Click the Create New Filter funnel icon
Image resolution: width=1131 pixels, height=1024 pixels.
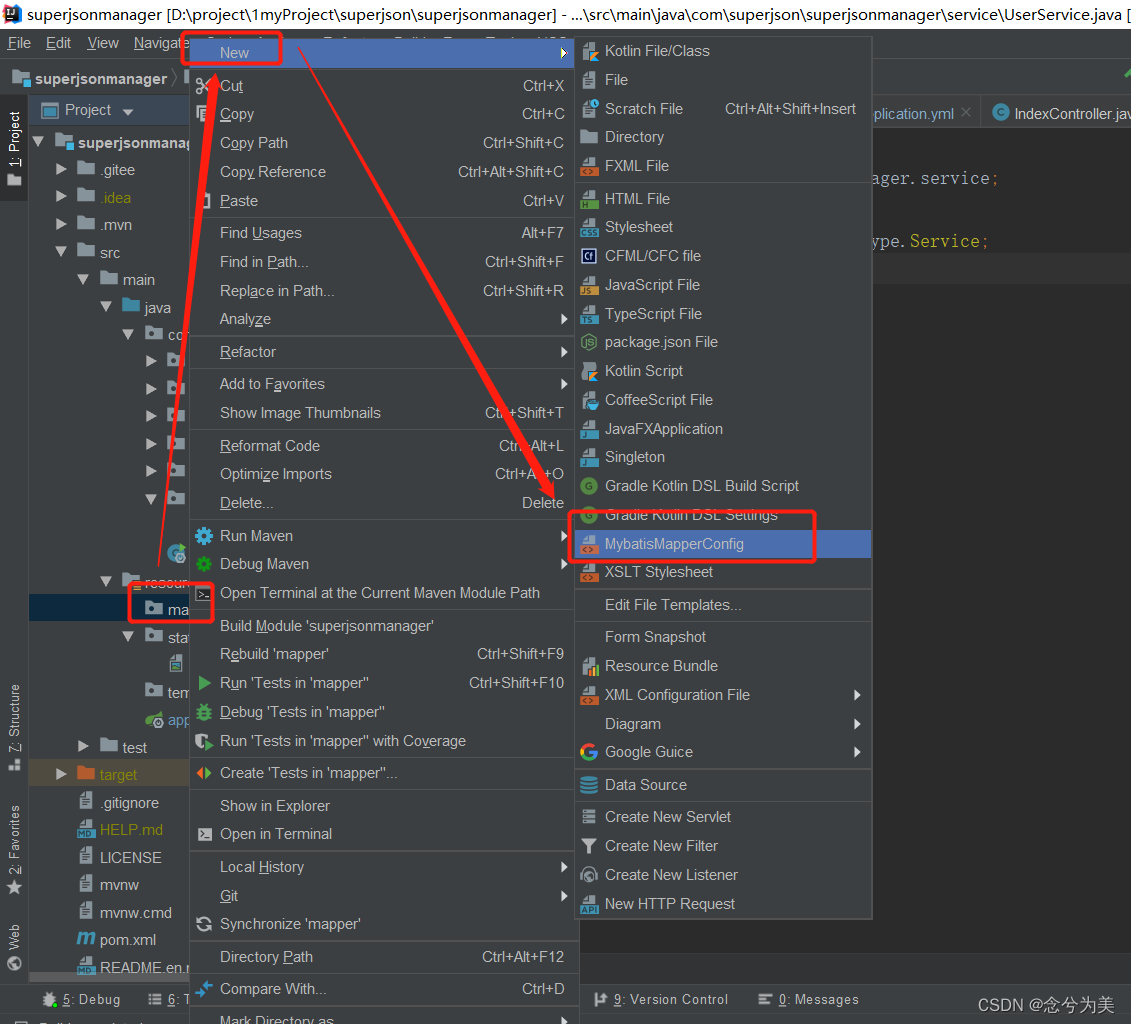pyautogui.click(x=589, y=846)
